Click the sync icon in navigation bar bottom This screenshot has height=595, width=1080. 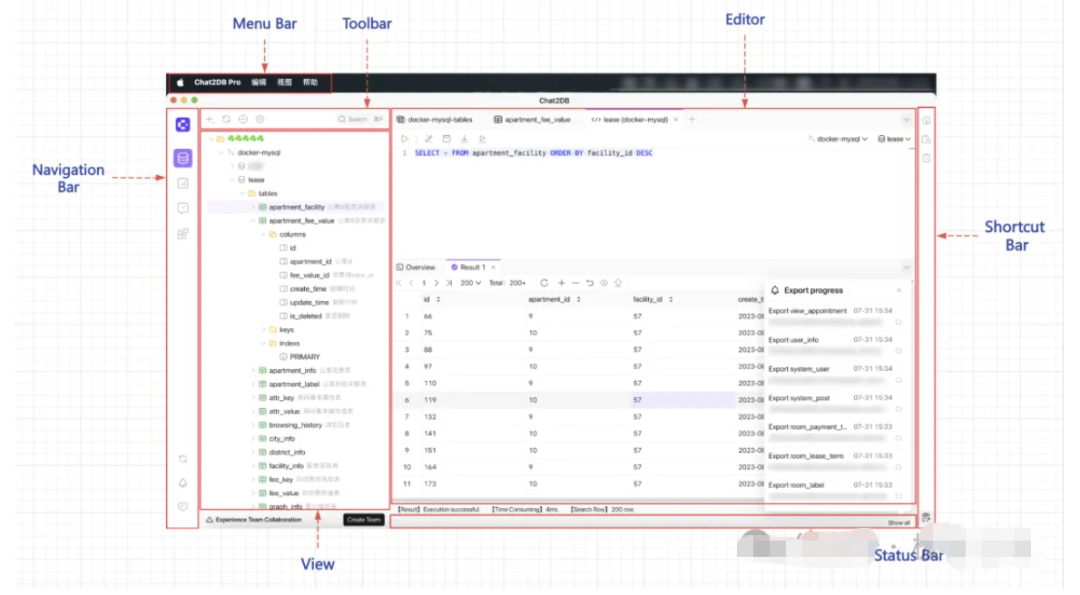tap(183, 459)
